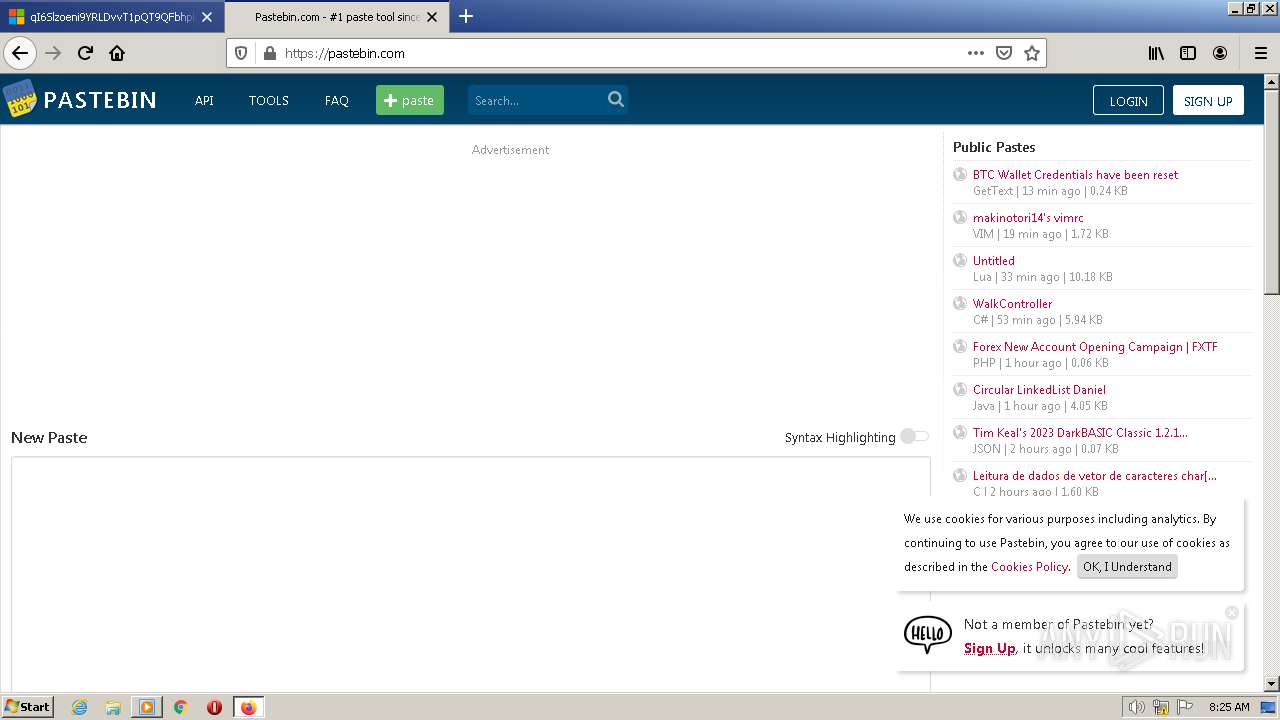Open the file explorer taskbar icon
Image resolution: width=1280 pixels, height=720 pixels.
coord(113,707)
